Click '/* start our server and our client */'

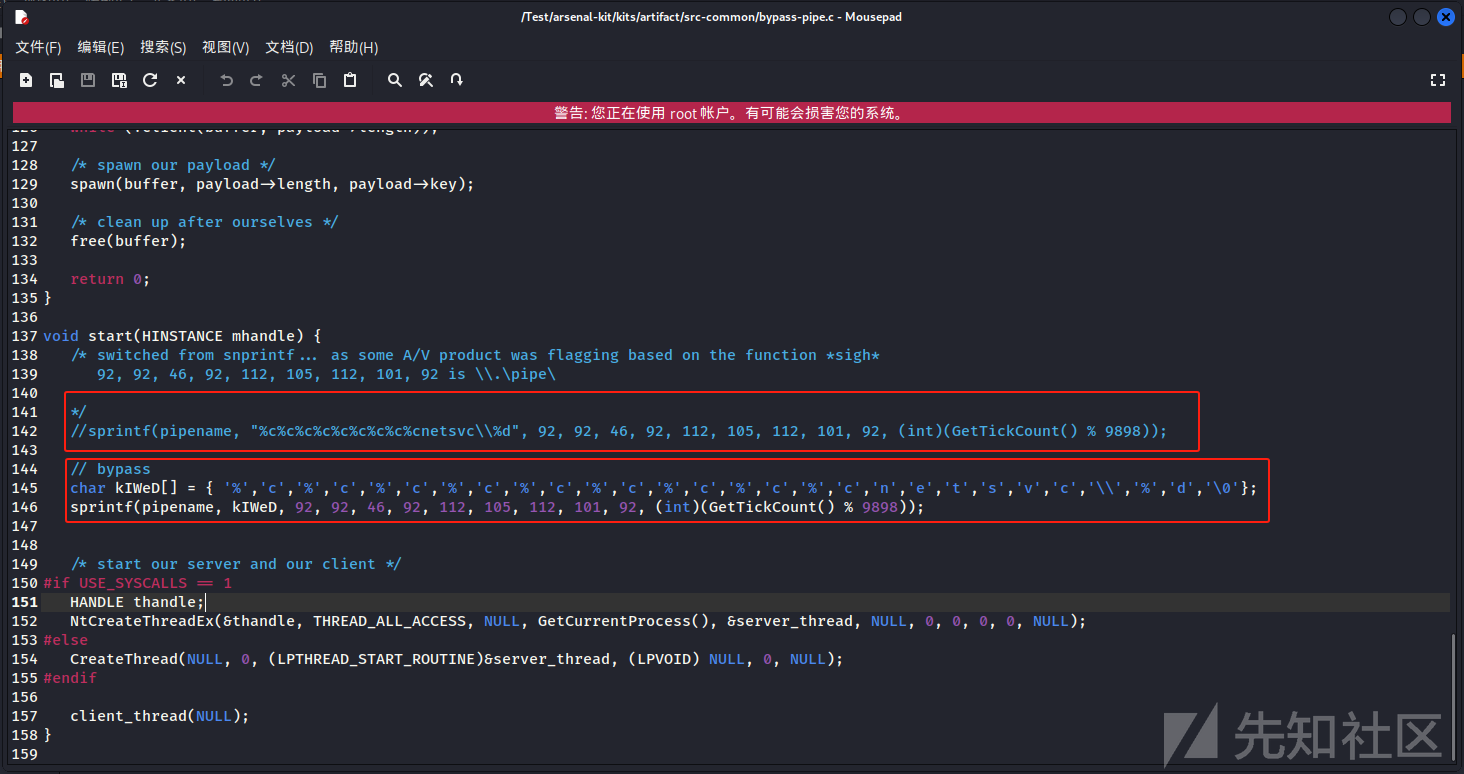pos(236,564)
